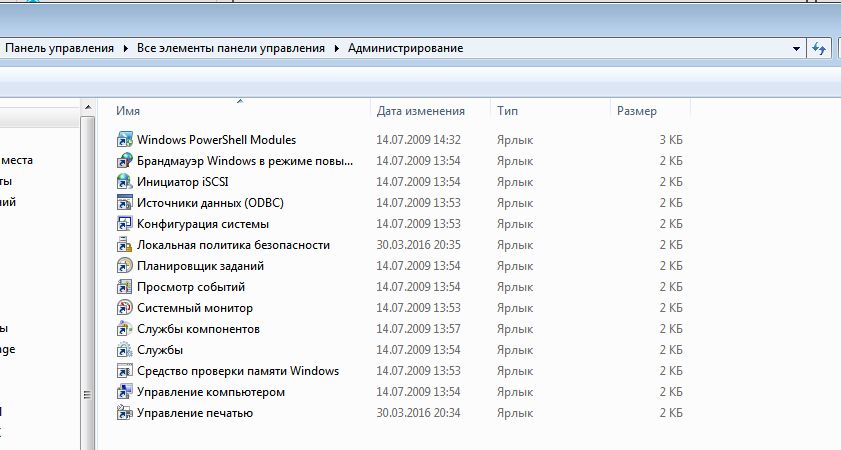Select the Просмотр событий icon
The image size is (841, 450).
[x=124, y=287]
